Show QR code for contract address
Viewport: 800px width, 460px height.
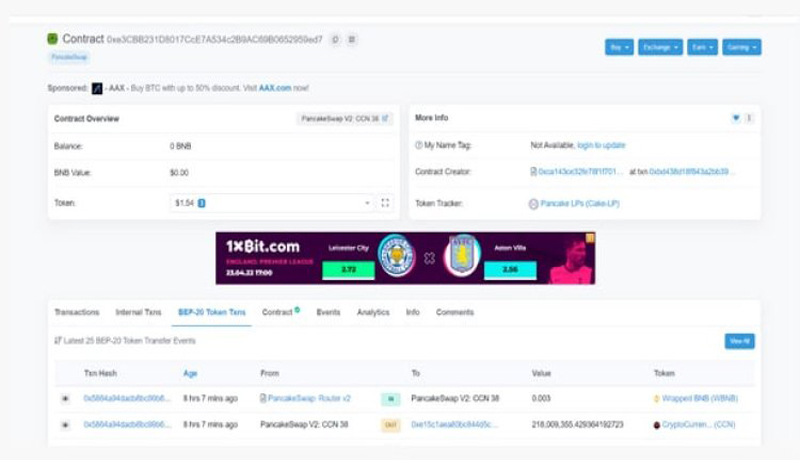(352, 39)
